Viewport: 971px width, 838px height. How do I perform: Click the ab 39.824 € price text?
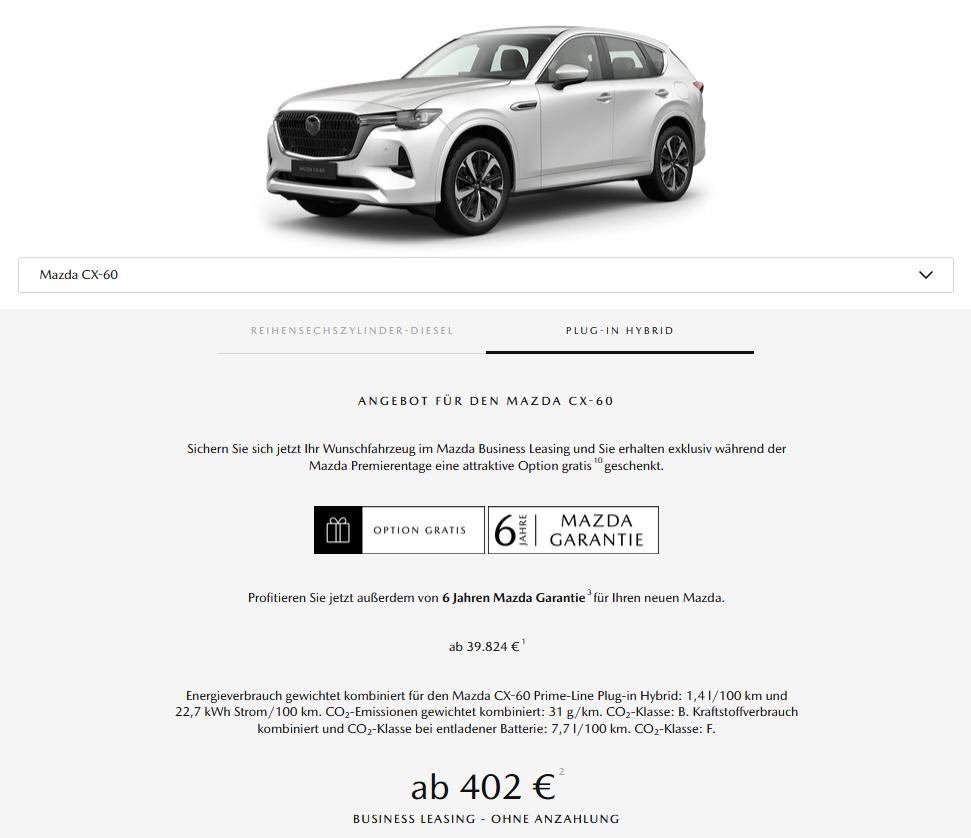[x=484, y=647]
